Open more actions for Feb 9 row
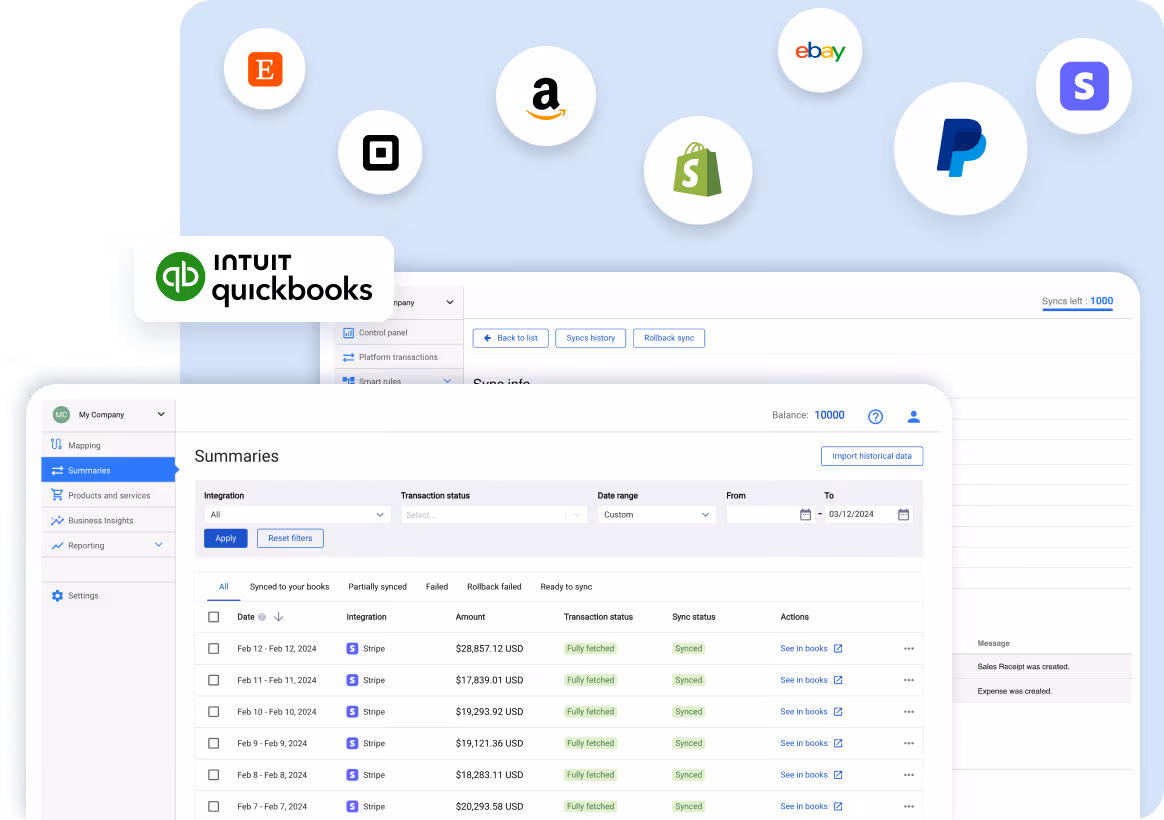This screenshot has height=820, width=1164. pyautogui.click(x=909, y=743)
